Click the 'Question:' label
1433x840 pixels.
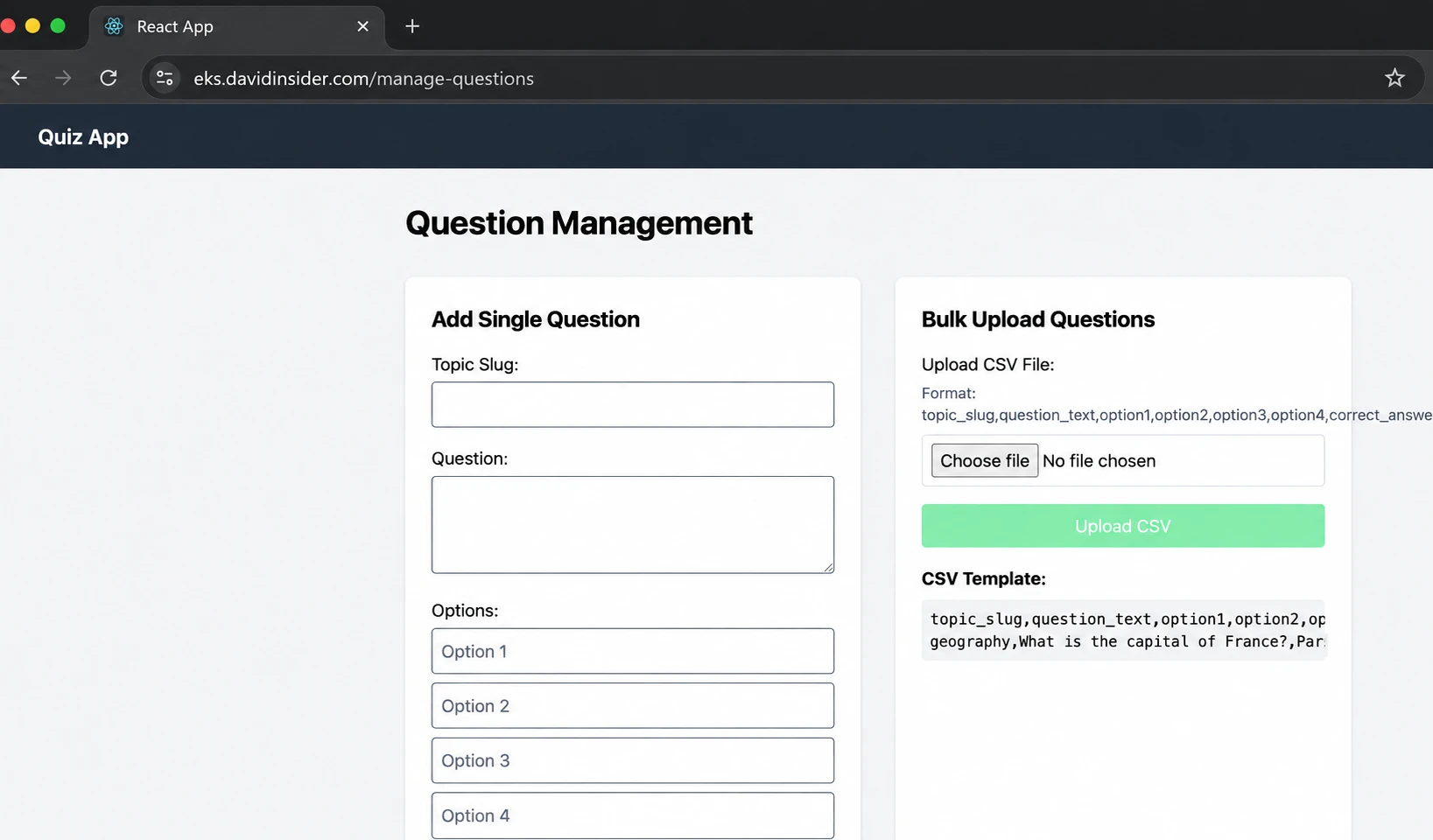click(469, 458)
